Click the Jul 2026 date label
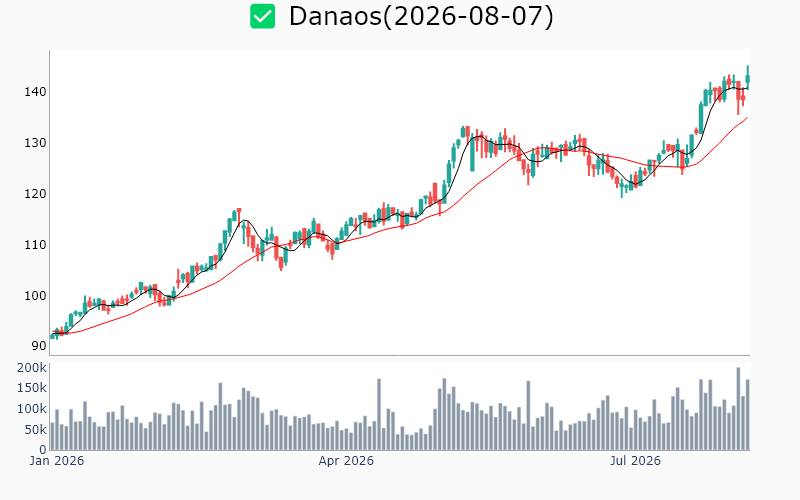The image size is (800, 500). point(635,461)
